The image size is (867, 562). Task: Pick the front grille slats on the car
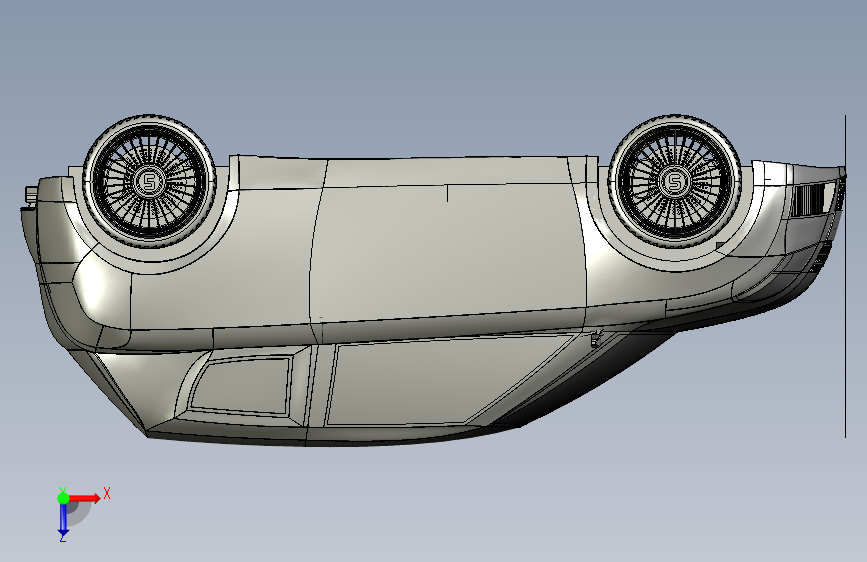click(x=808, y=199)
